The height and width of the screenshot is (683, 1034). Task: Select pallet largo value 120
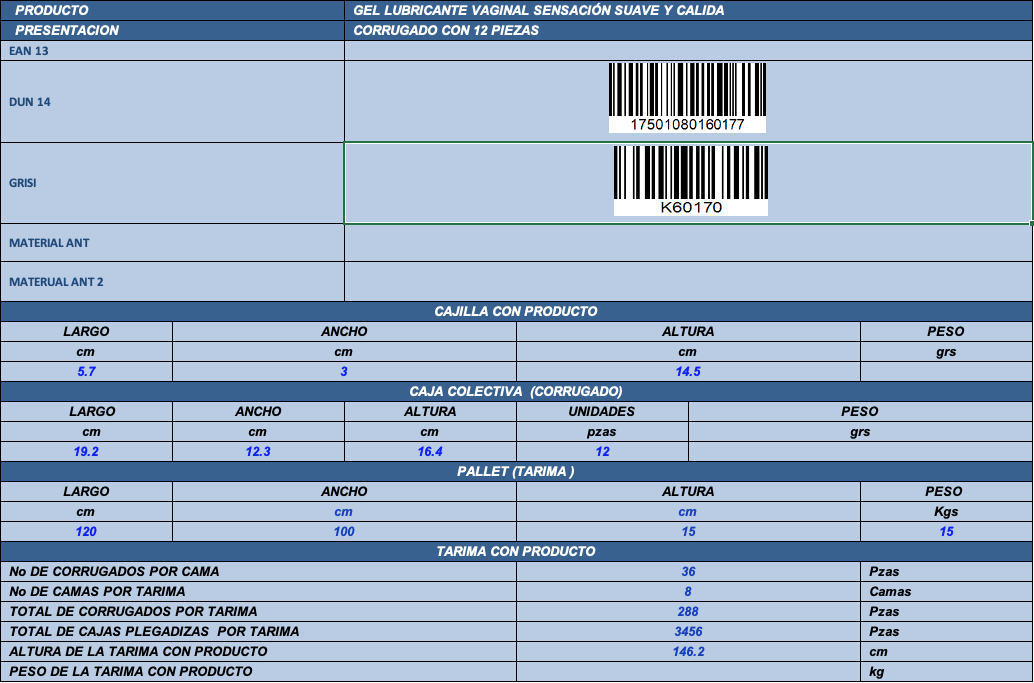pyautogui.click(x=86, y=531)
